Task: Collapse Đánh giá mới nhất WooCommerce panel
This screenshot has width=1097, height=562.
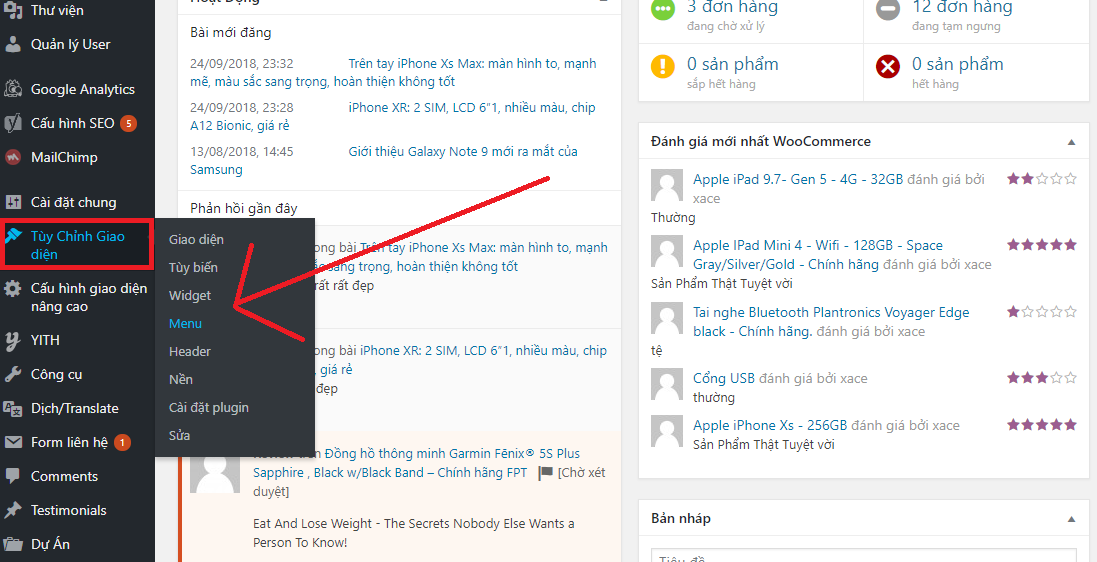Action: pyautogui.click(x=1071, y=142)
